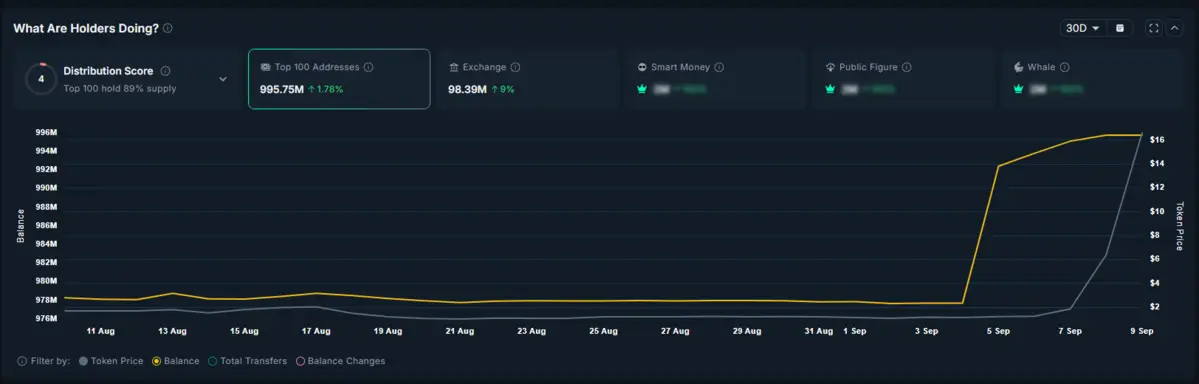This screenshot has width=1199, height=384.
Task: Click the '9%' exchange change indicator
Action: 503,89
